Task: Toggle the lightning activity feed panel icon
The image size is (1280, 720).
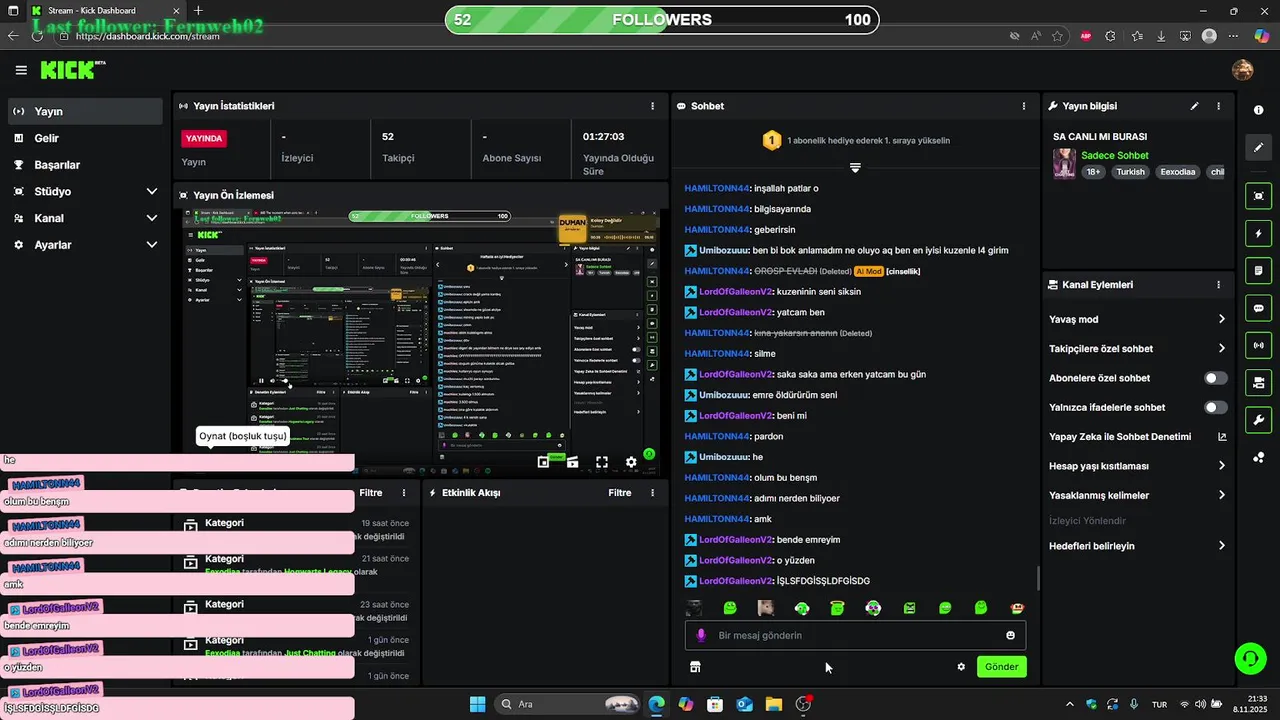Action: (x=1258, y=233)
